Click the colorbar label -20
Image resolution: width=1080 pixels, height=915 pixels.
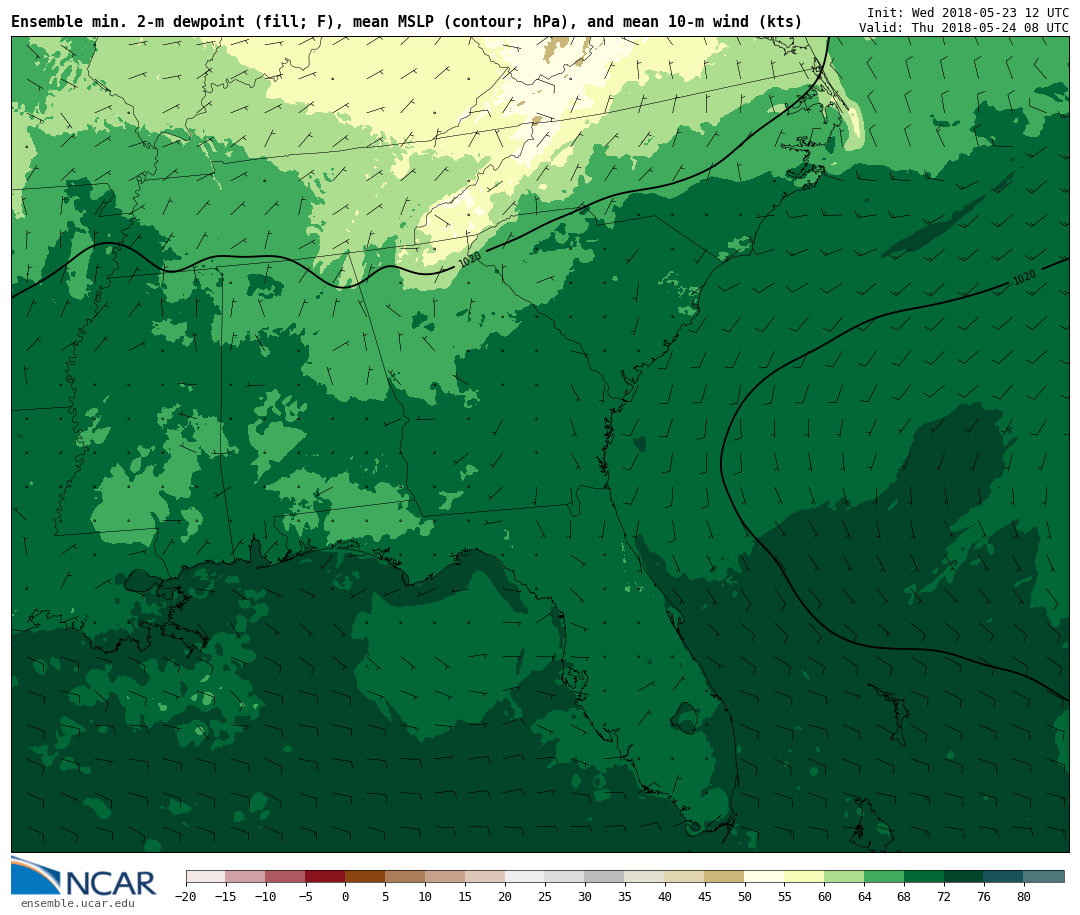point(185,897)
